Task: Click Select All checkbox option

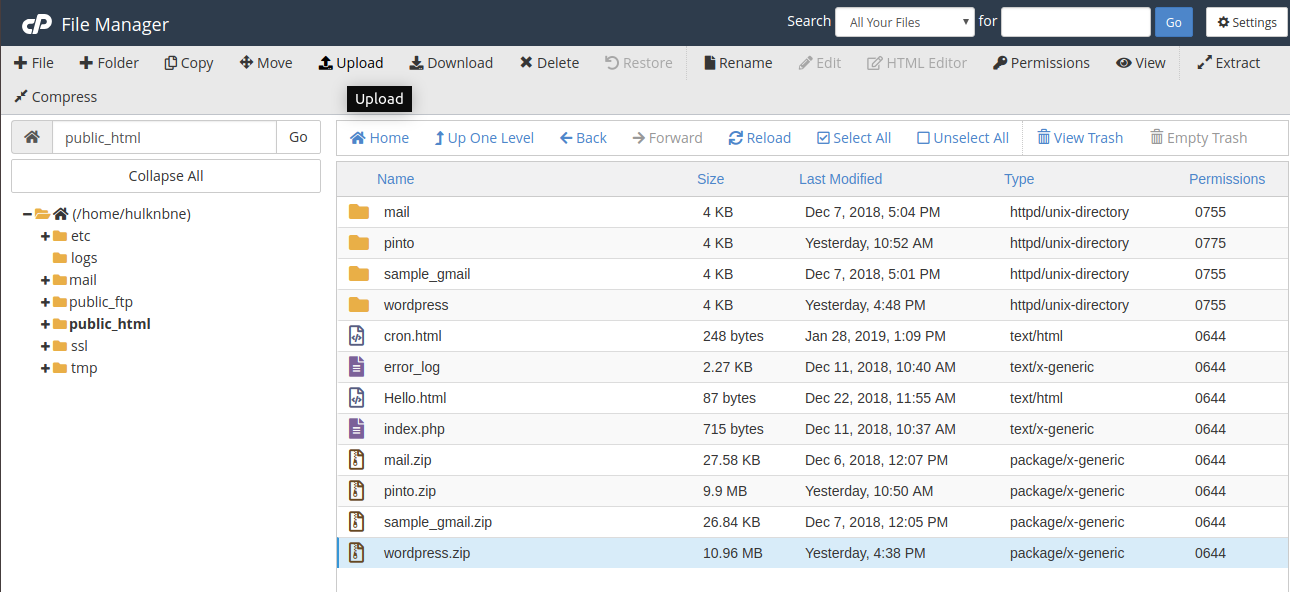Action: point(853,138)
